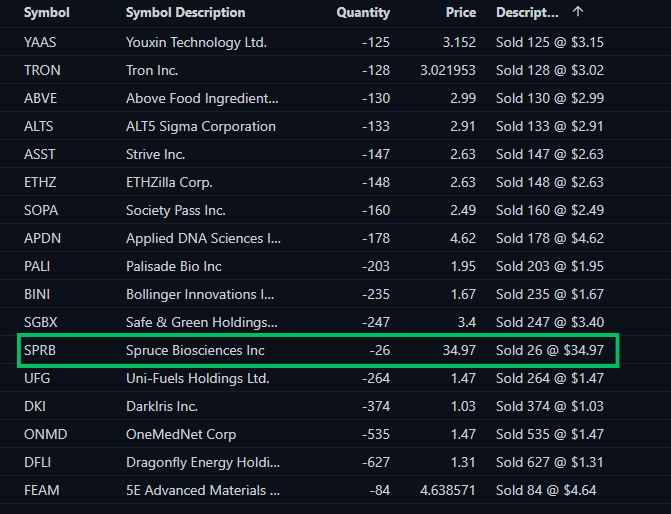Image resolution: width=671 pixels, height=514 pixels.
Task: Select the BINI symbol cell
Action: point(37,294)
